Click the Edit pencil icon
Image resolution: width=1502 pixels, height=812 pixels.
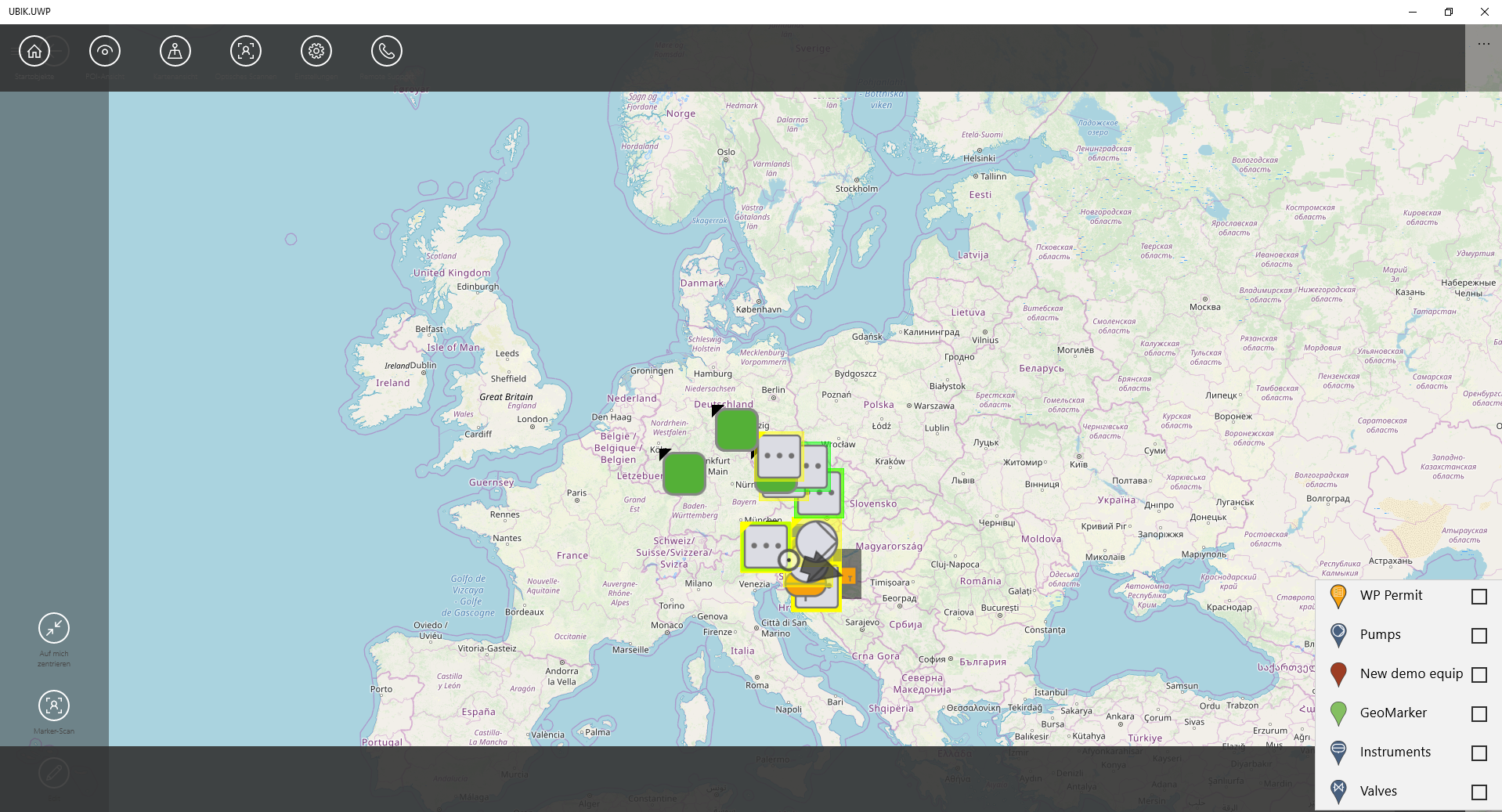pyautogui.click(x=54, y=774)
